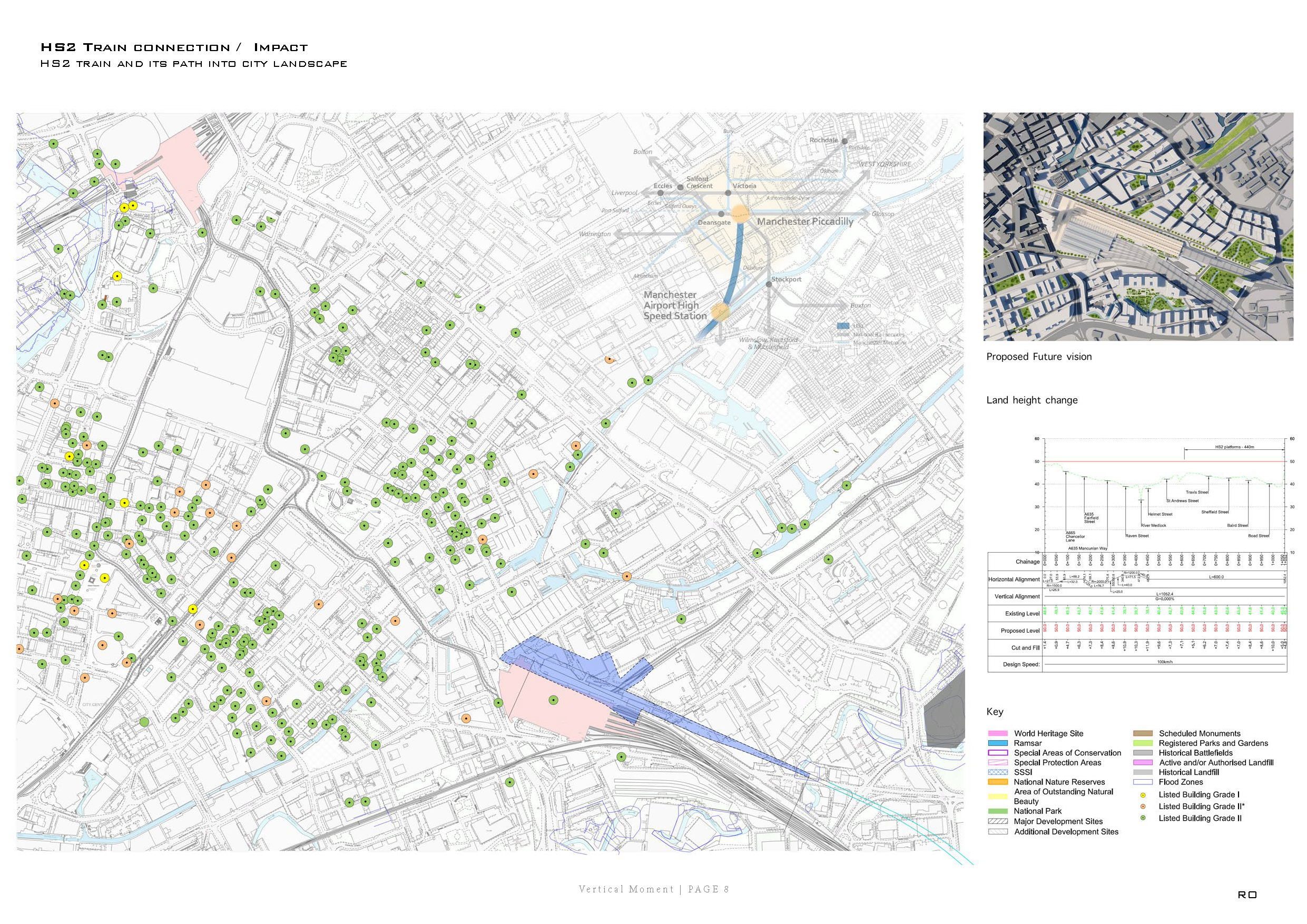Click the 'Proposed Future vision' caption
This screenshot has height=924, width=1307.
coord(1039,357)
